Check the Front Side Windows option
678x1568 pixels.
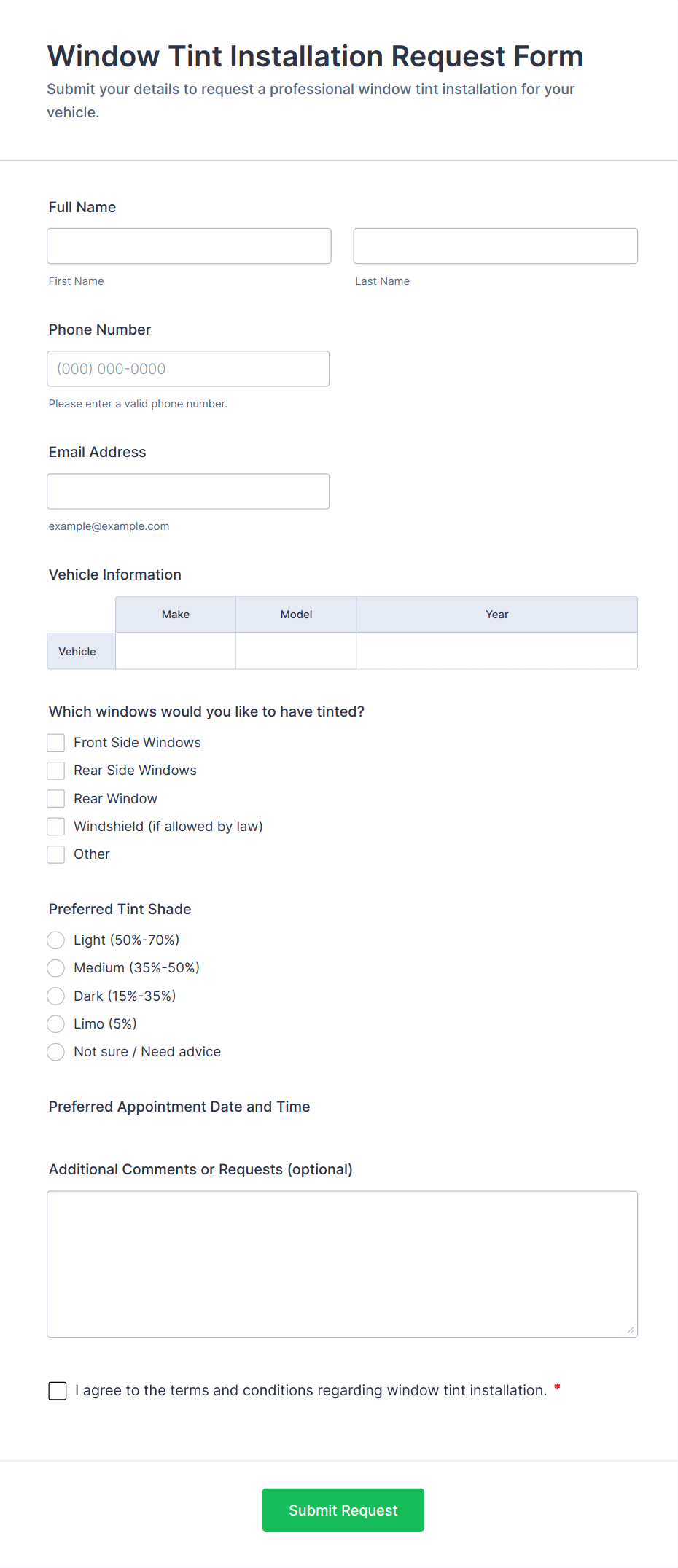(x=55, y=742)
